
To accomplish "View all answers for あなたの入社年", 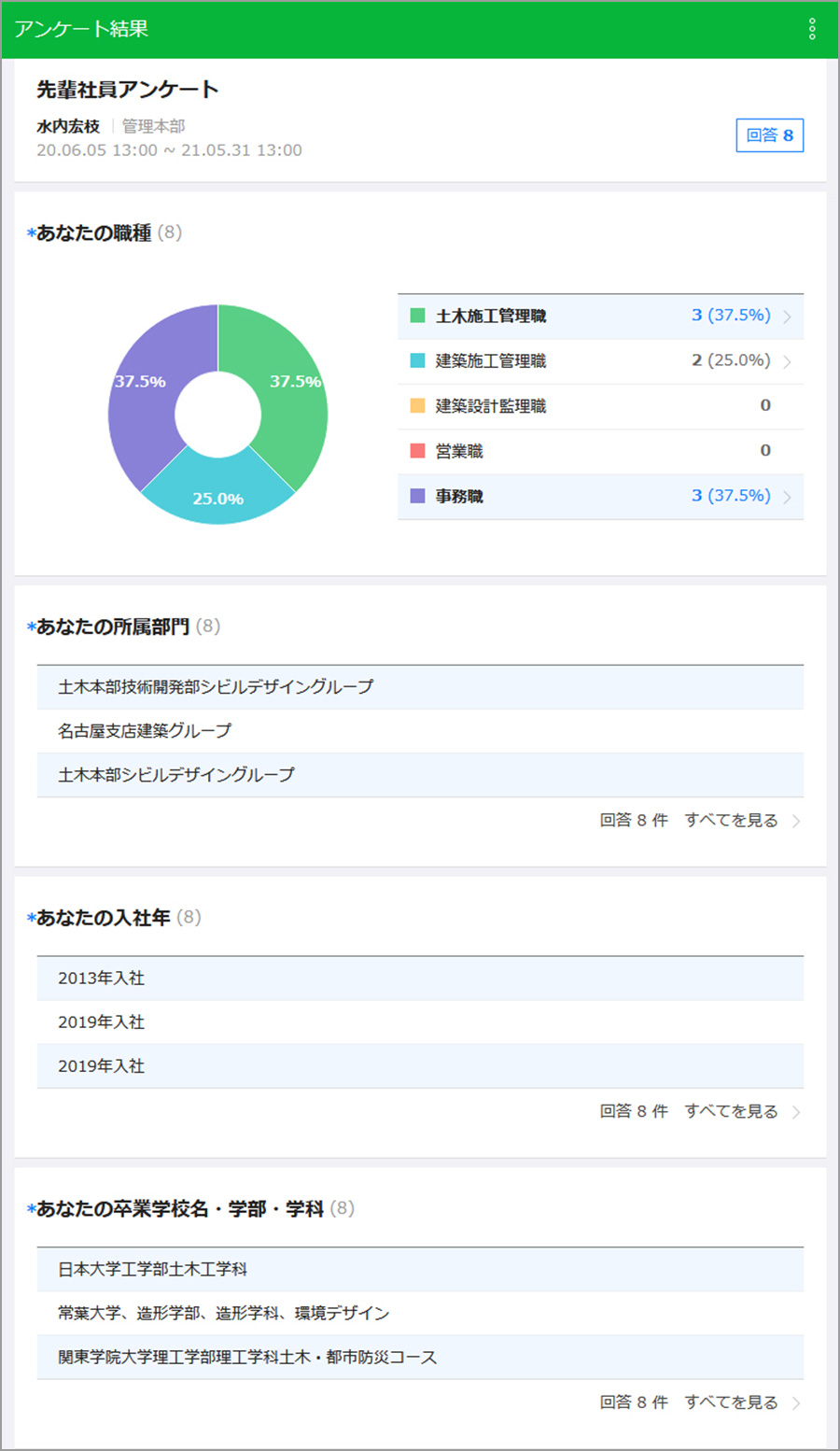I will click(x=742, y=1111).
